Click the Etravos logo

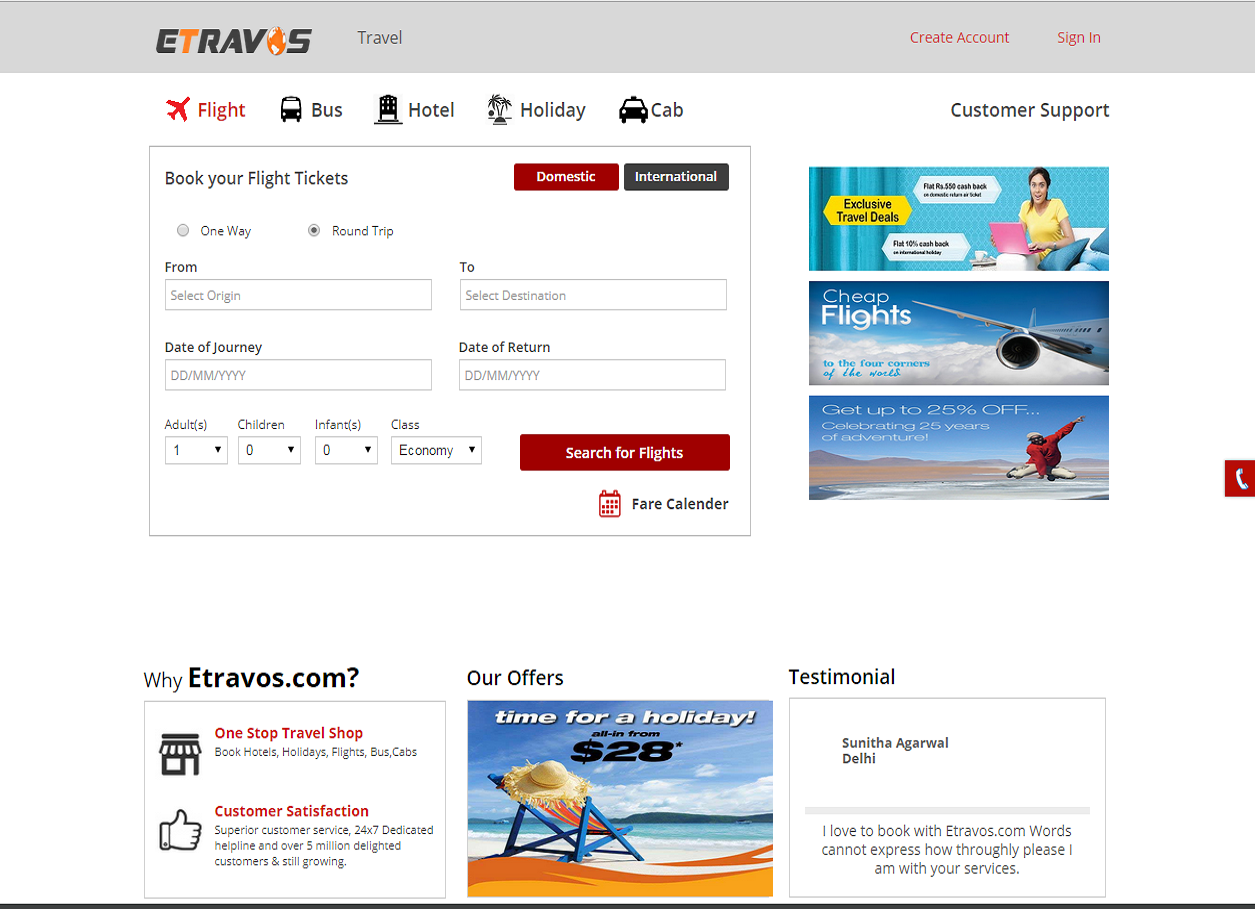click(234, 40)
